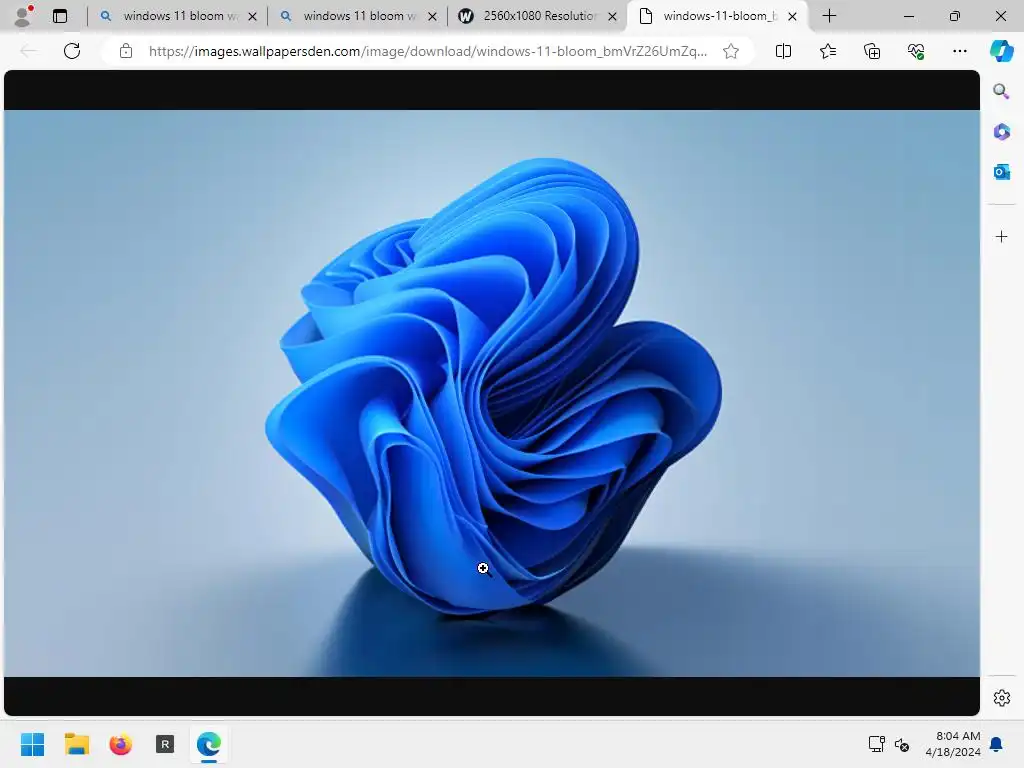1024x768 pixels.
Task: Open Outlook in the sidebar
Action: 1001,172
